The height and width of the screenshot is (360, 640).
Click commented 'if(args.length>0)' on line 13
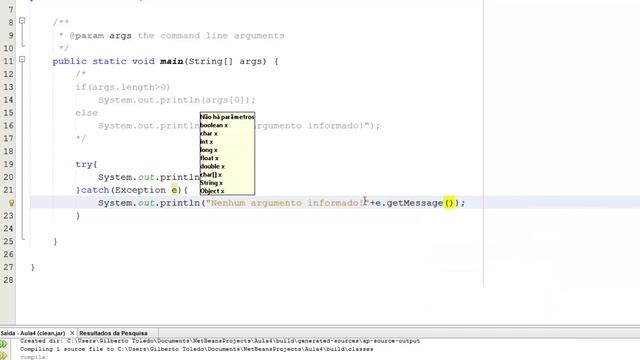click(123, 87)
